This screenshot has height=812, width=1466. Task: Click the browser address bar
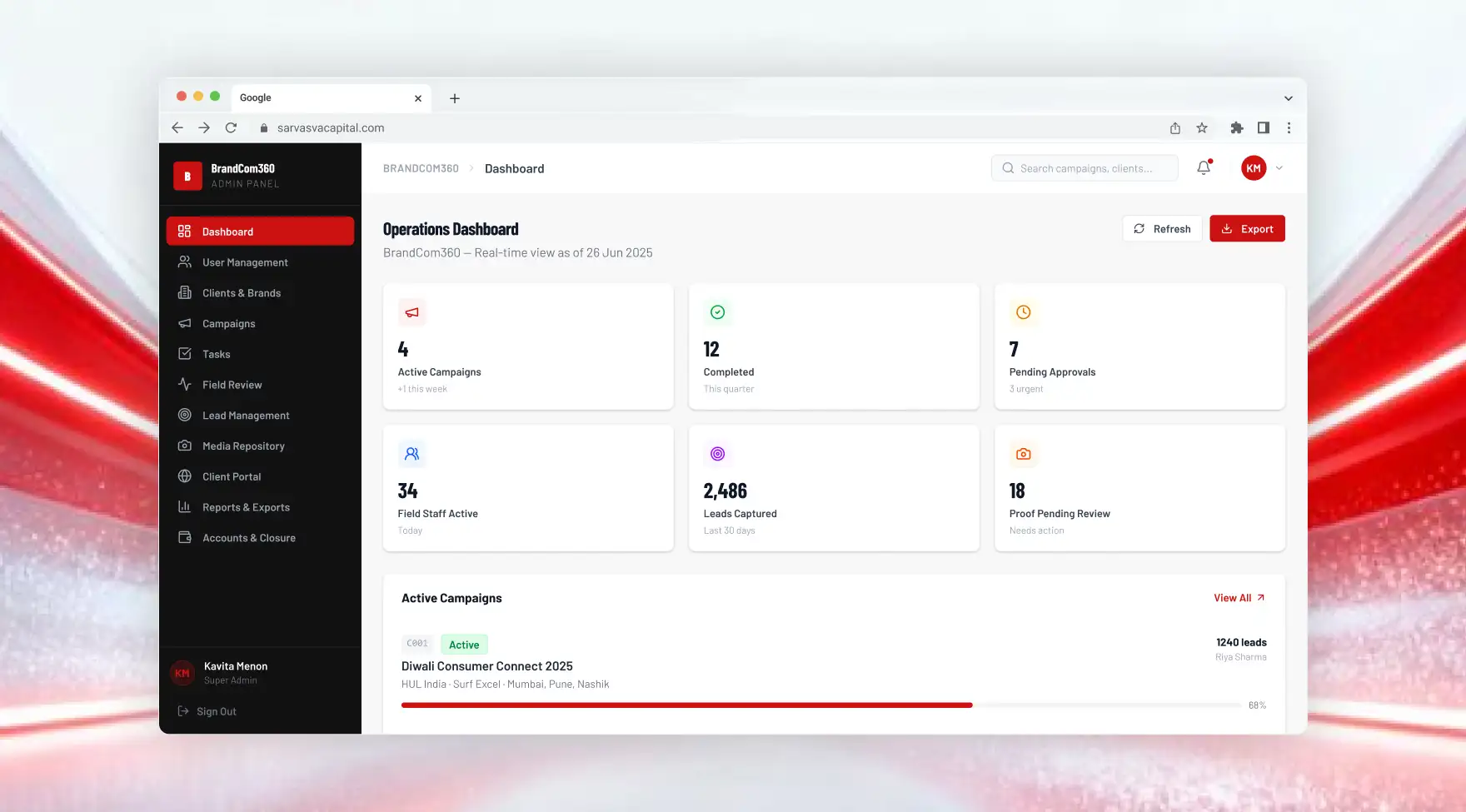pos(708,127)
